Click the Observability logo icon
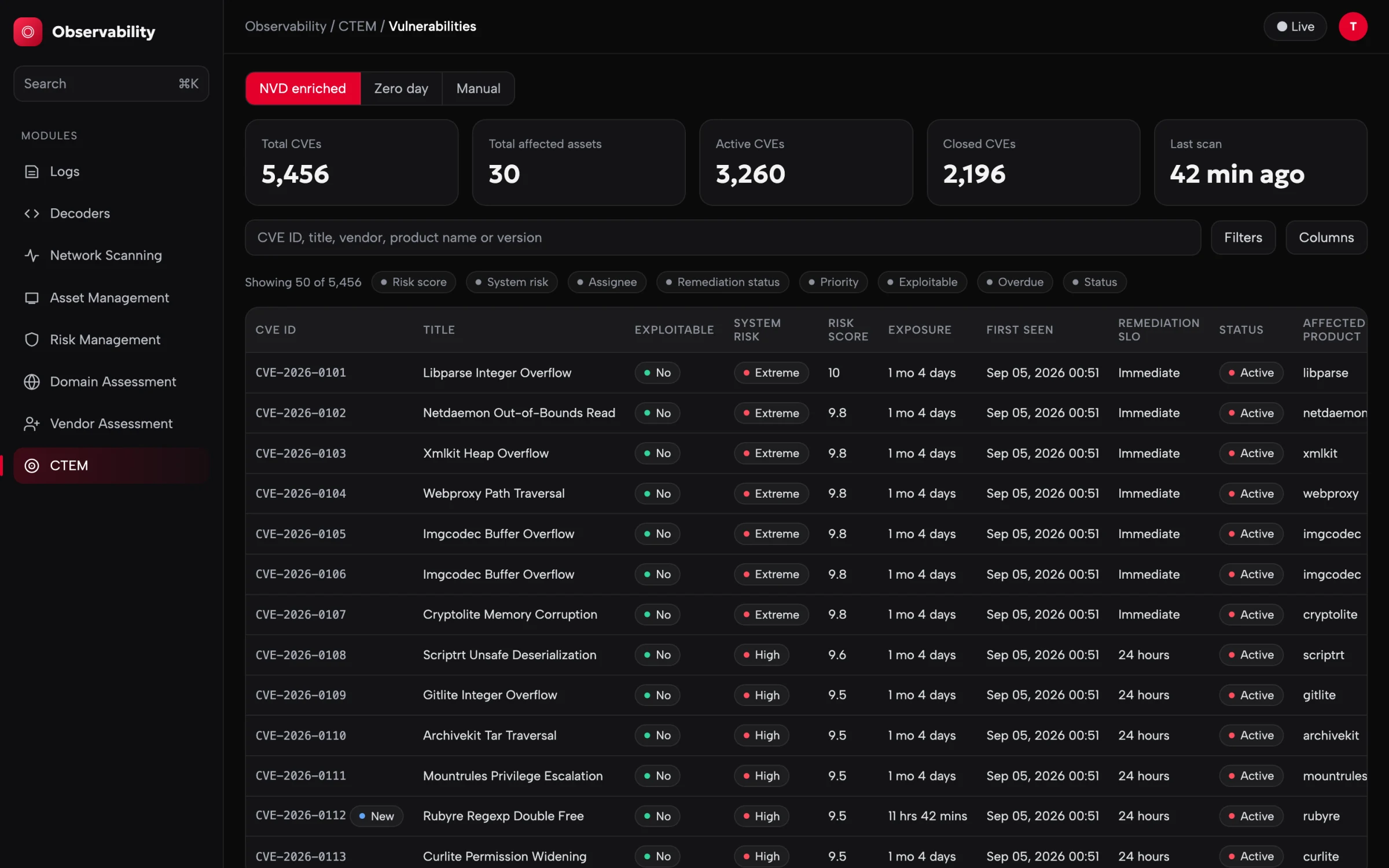 28,31
